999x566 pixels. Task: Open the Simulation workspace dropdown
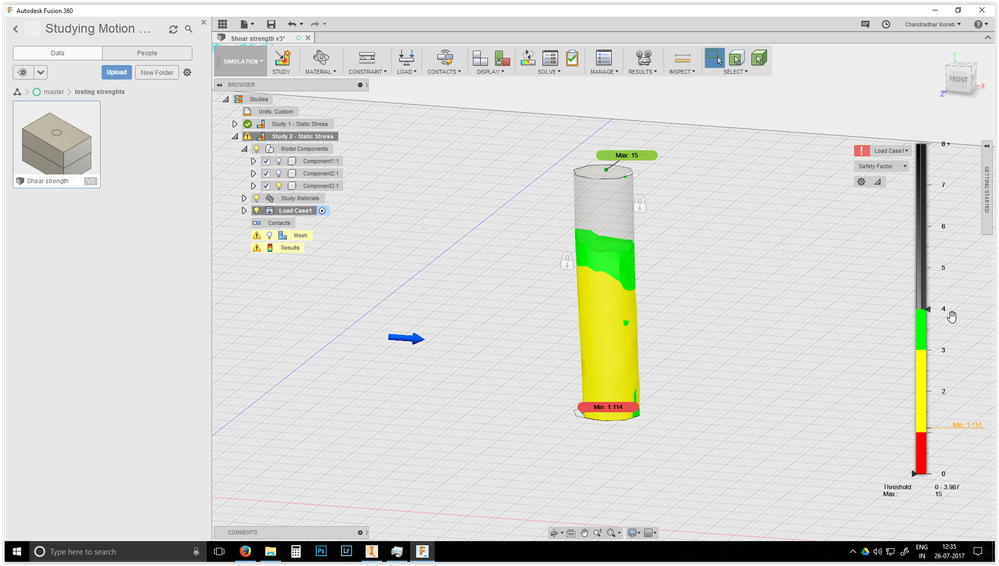coord(242,62)
